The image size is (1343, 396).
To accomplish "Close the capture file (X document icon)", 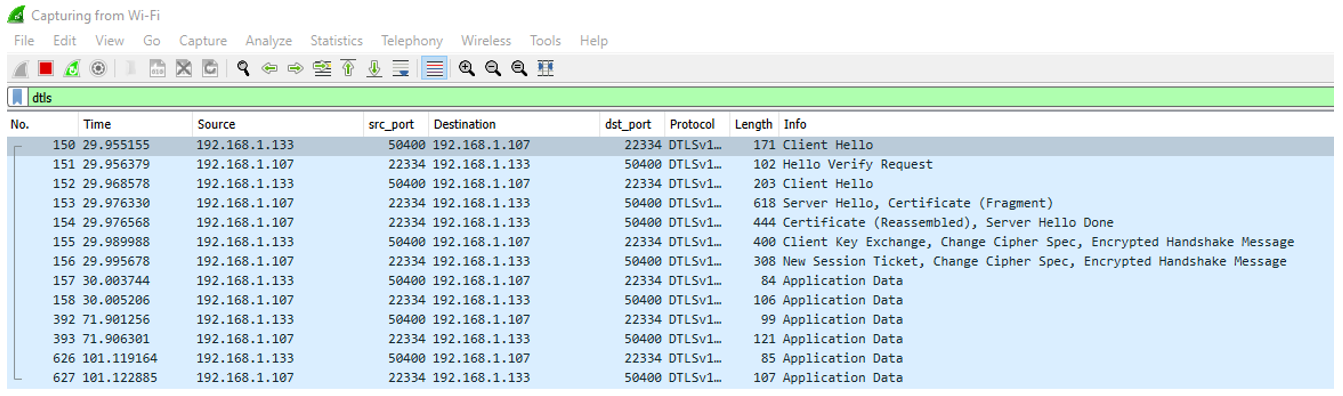I will click(184, 68).
